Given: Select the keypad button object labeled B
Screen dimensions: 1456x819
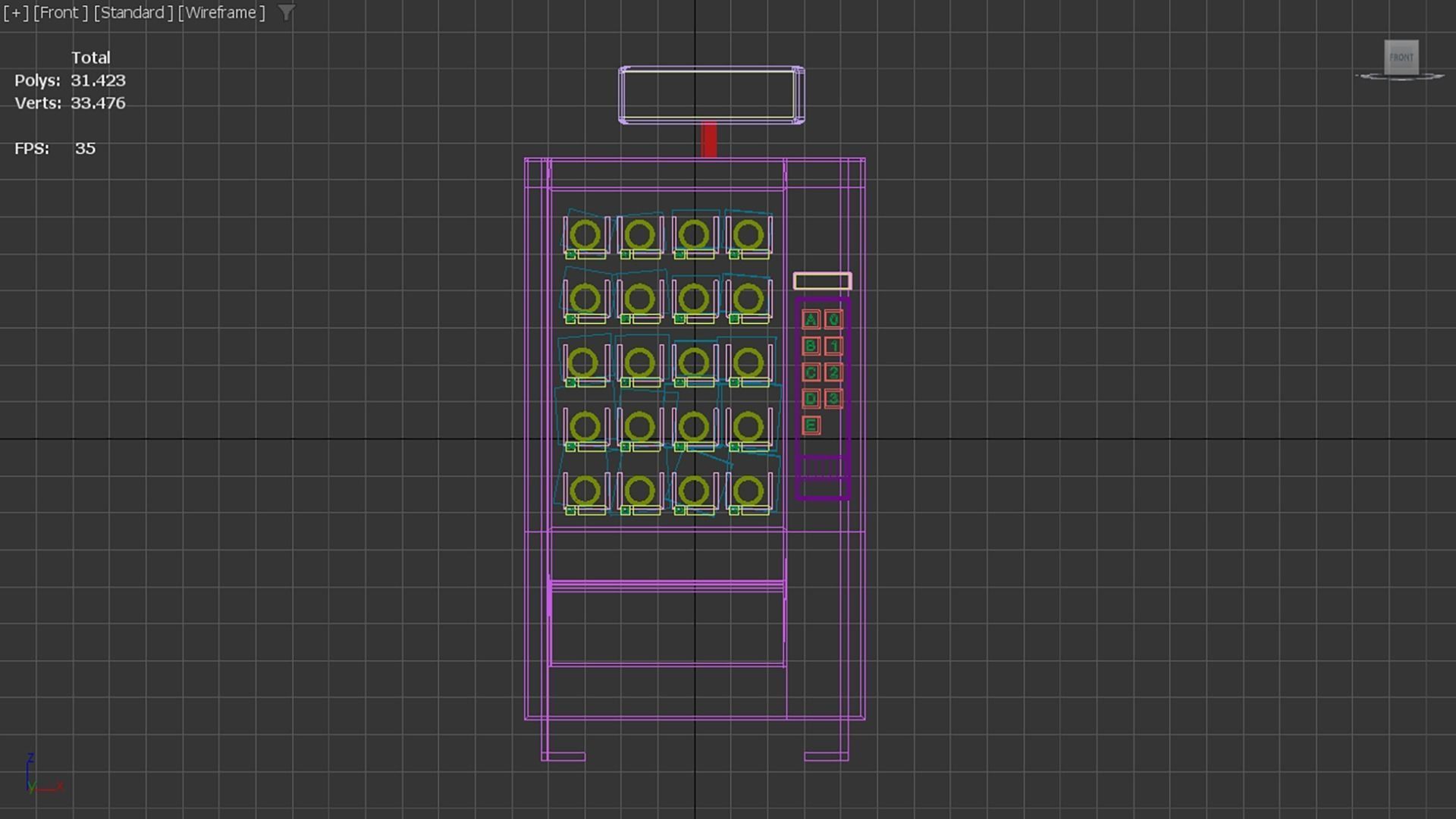Looking at the screenshot, I should click(811, 347).
